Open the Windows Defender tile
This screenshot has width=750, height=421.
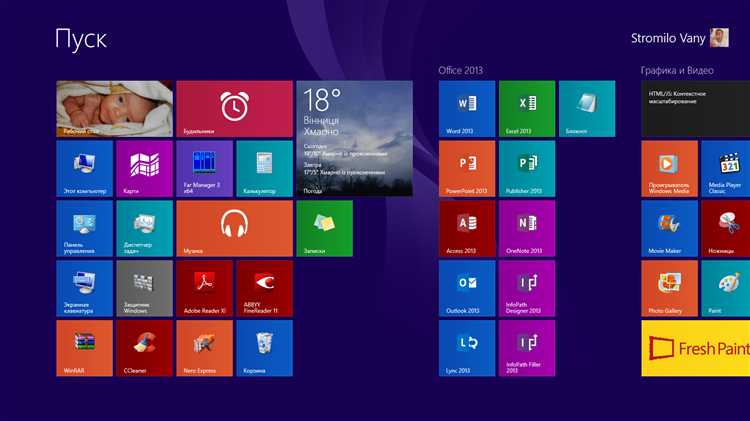[144, 288]
